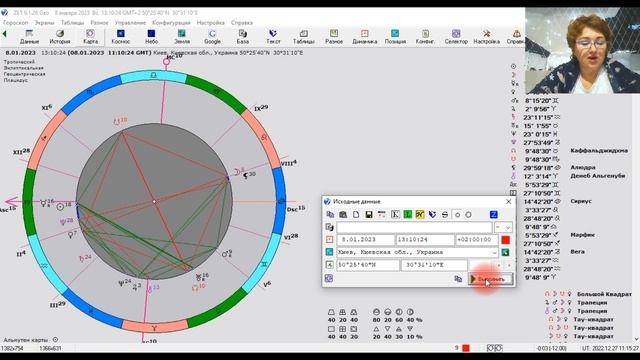Click the copy icon in Исходные данные toolbar

point(330,215)
